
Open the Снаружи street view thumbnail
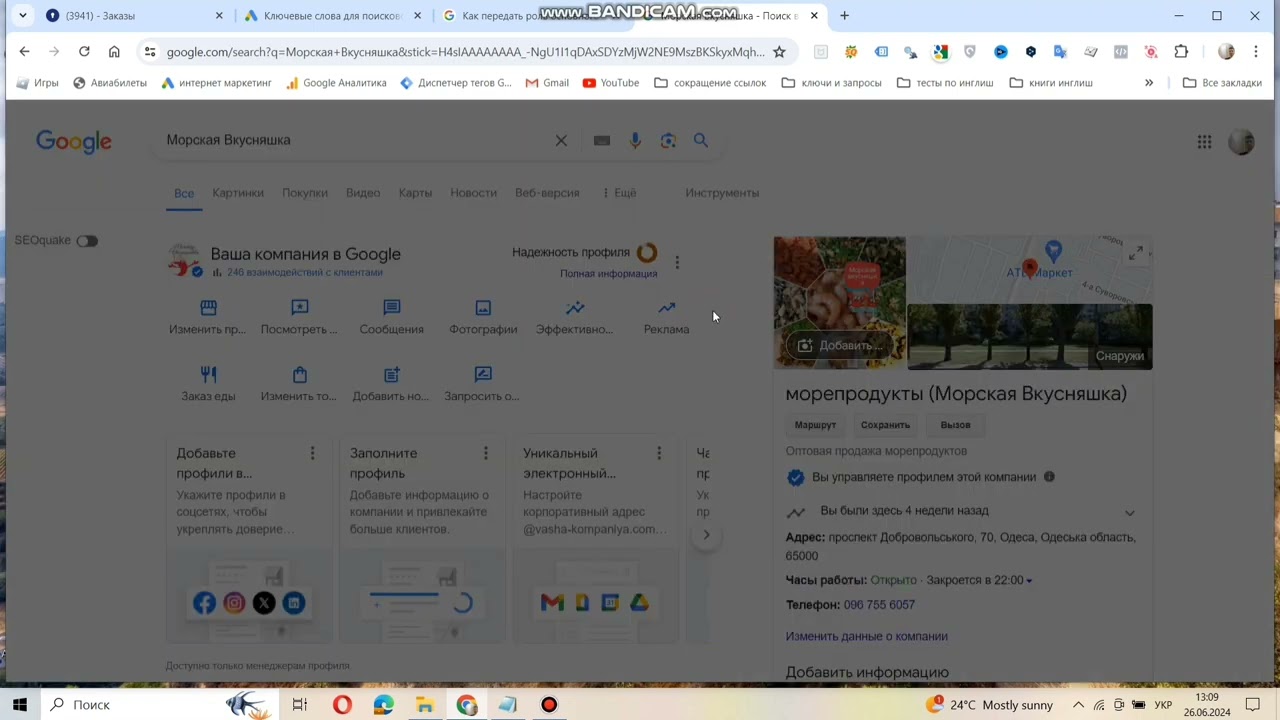1030,337
